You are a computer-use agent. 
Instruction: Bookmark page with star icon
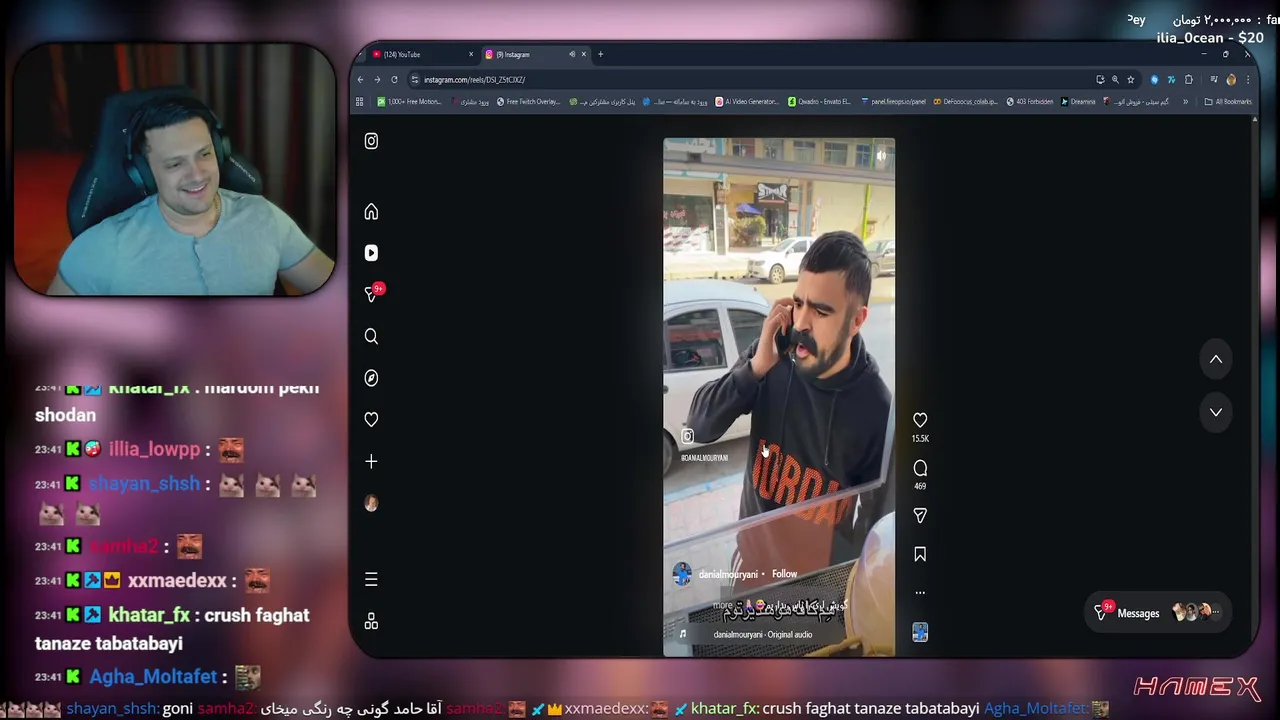click(1131, 79)
